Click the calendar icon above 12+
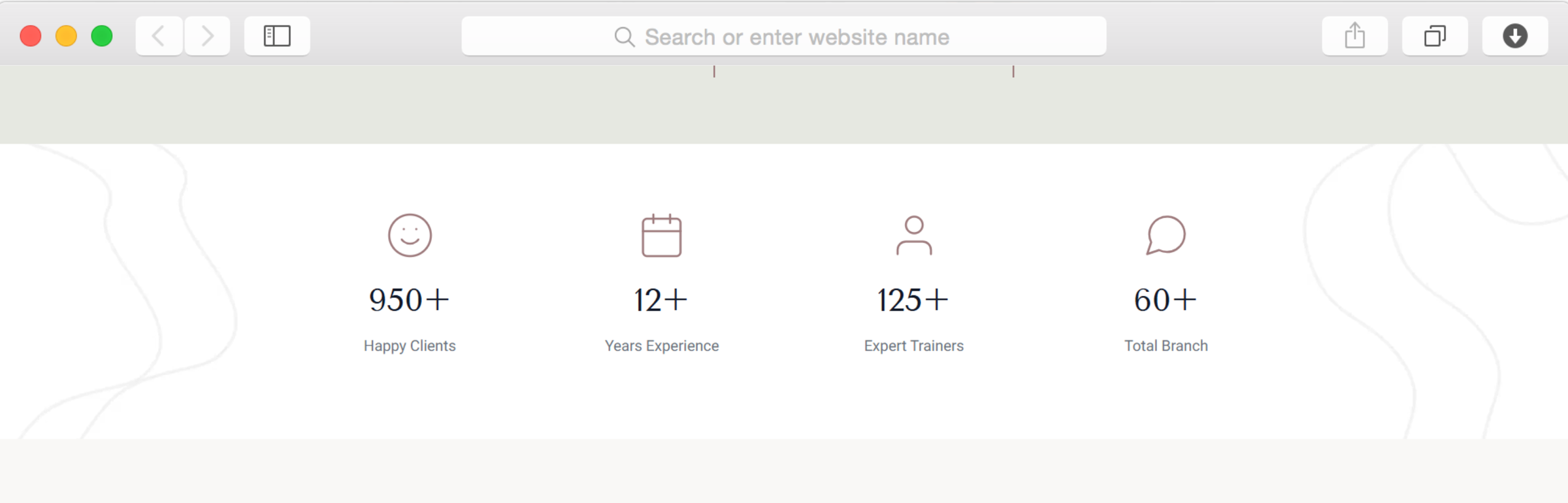1568x503 pixels. click(661, 235)
